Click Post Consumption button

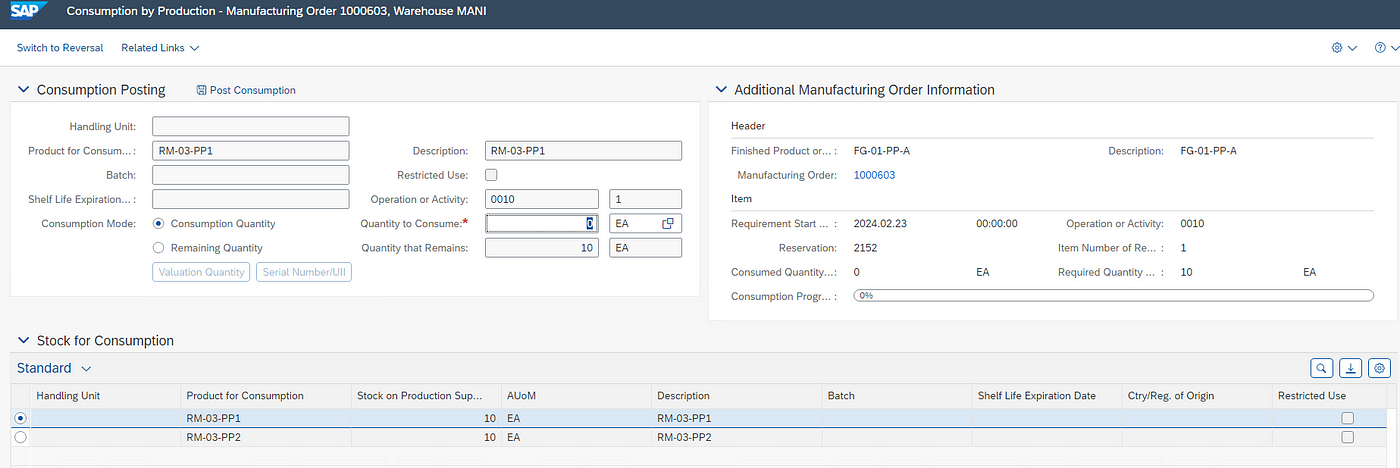pos(246,90)
